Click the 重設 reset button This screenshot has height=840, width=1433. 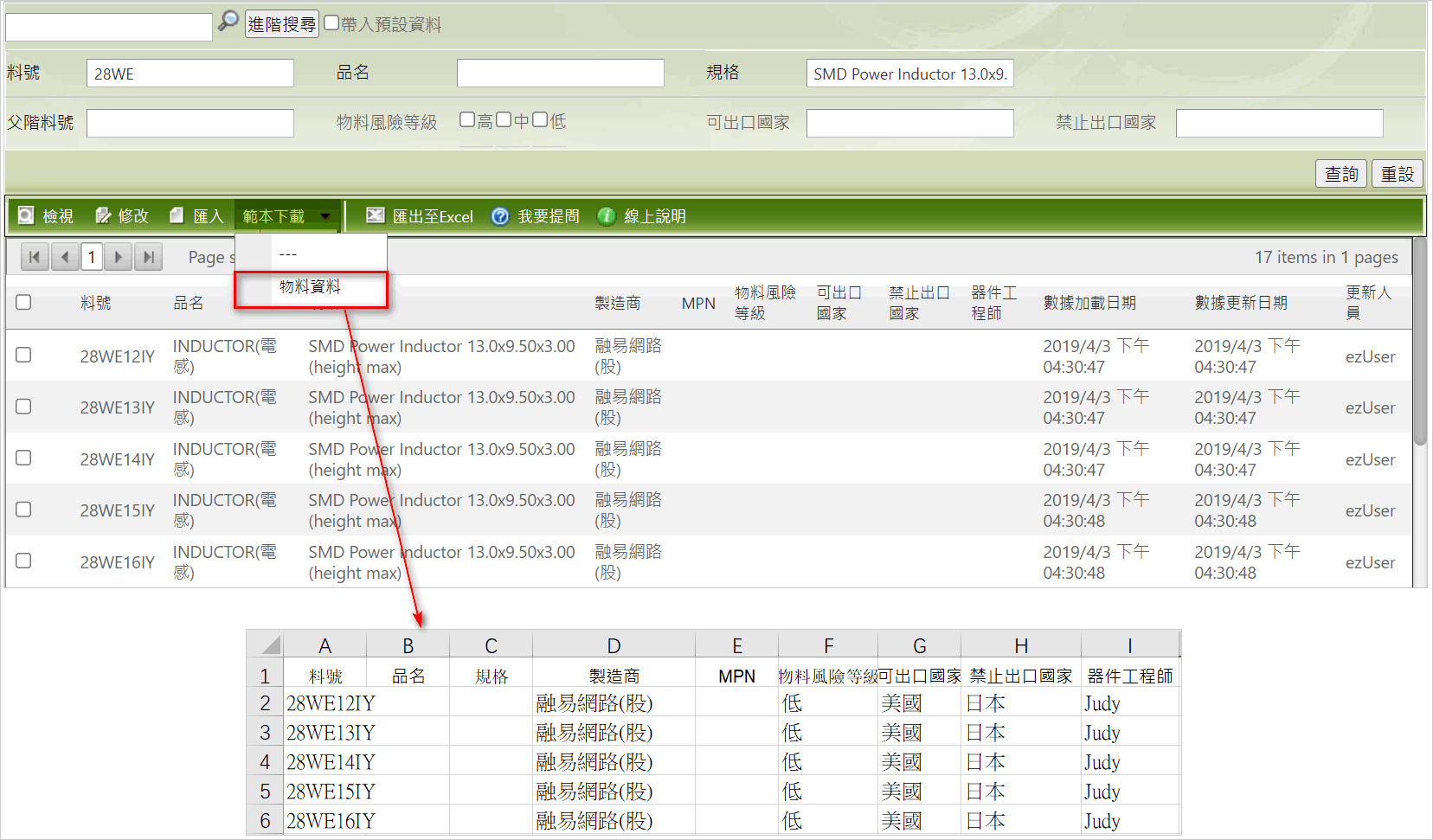(x=1397, y=174)
